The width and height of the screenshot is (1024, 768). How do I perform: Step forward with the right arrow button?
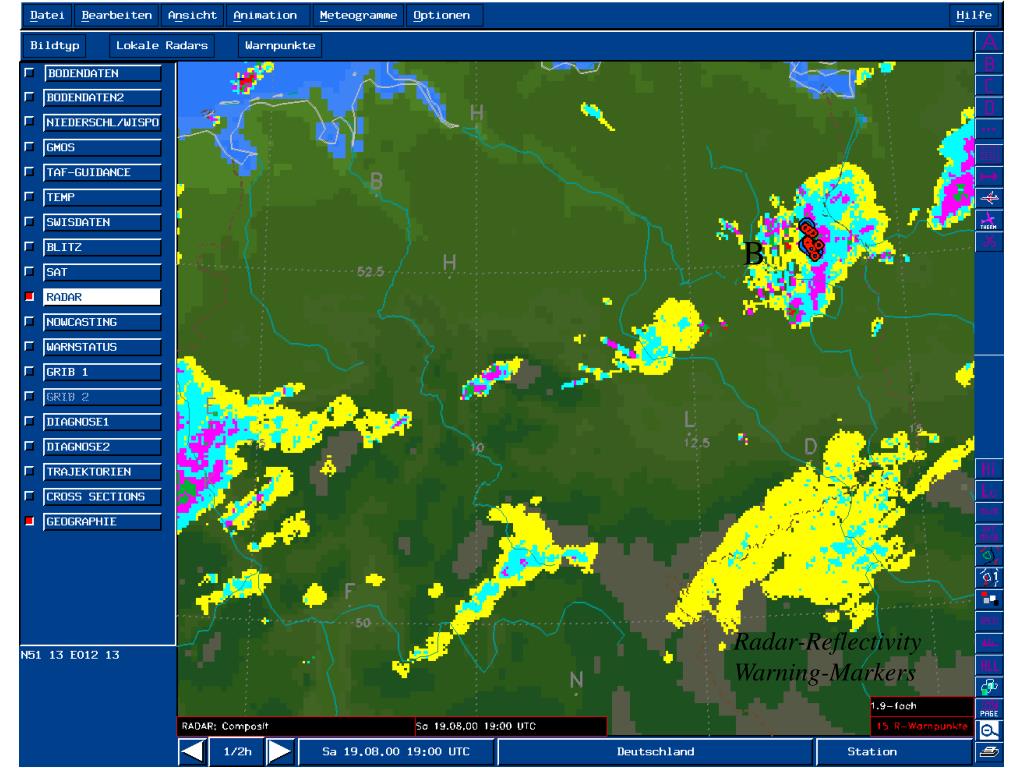tap(280, 752)
